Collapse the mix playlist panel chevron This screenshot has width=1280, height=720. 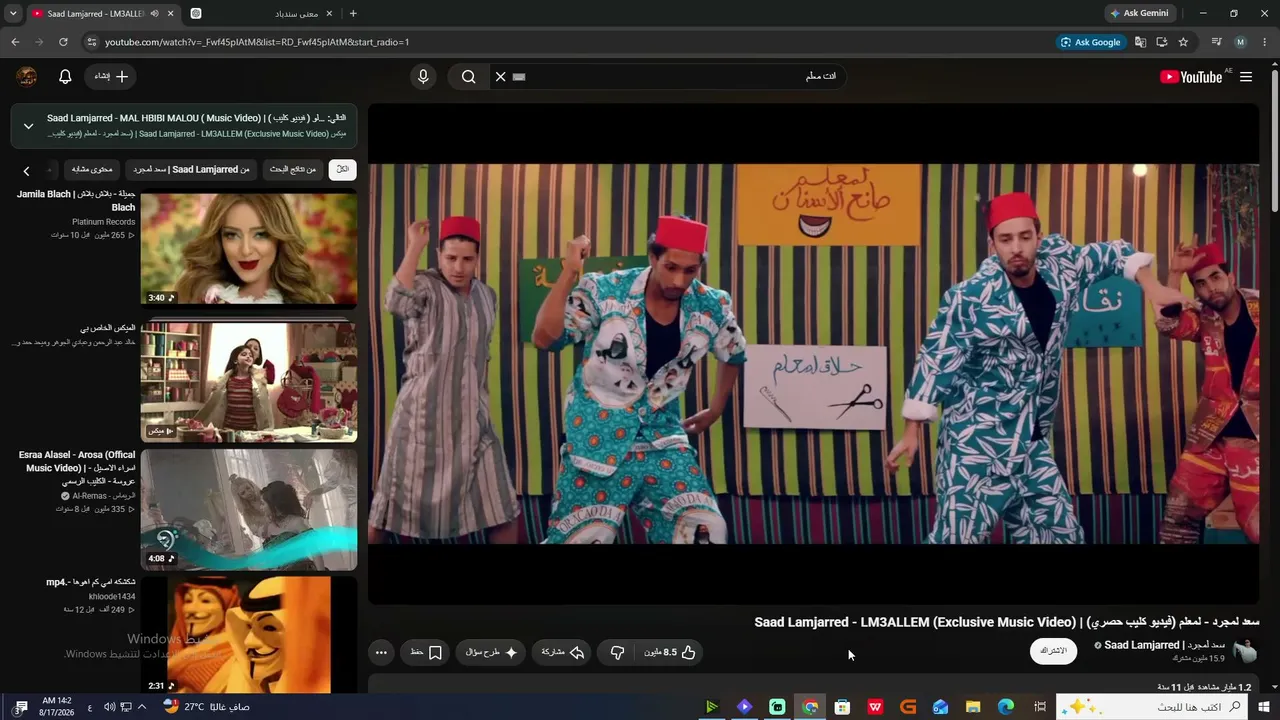(x=28, y=126)
